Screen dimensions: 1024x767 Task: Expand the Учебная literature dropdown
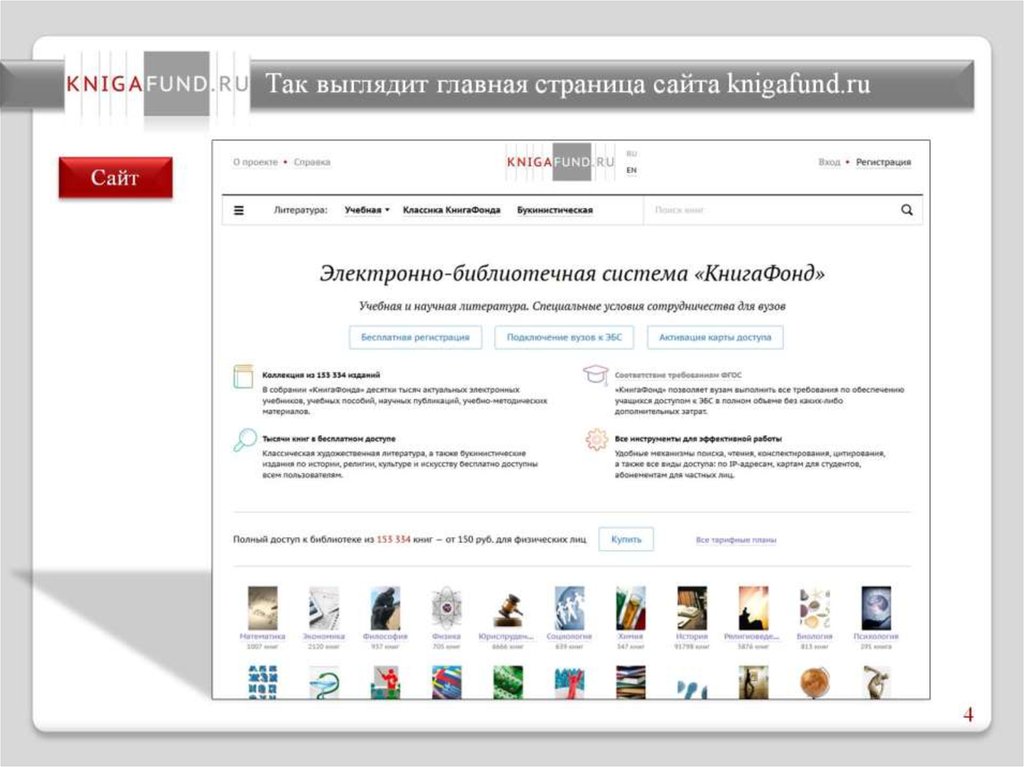point(367,211)
